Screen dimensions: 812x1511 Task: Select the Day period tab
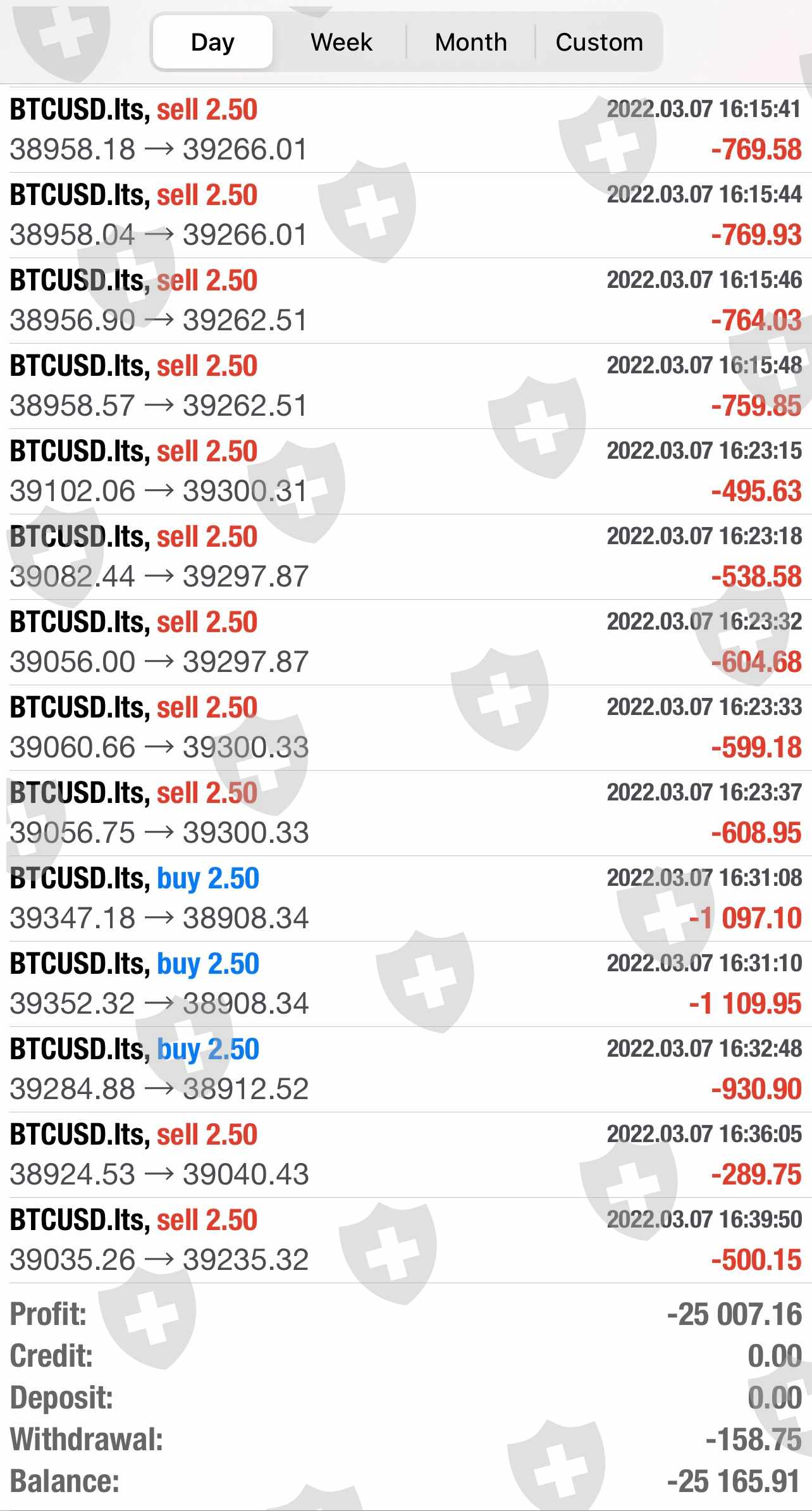(212, 42)
